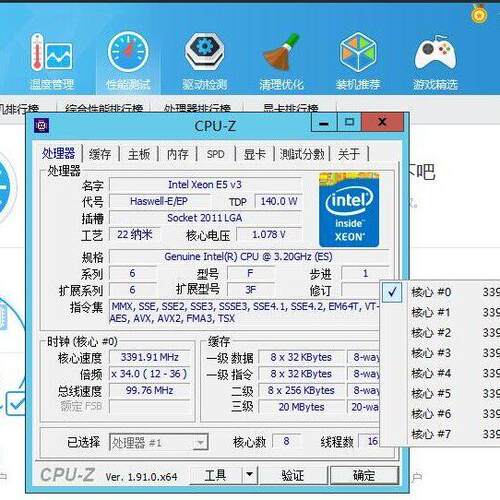Click the 1.078 V core voltage value
The image size is (500, 500).
tap(269, 235)
